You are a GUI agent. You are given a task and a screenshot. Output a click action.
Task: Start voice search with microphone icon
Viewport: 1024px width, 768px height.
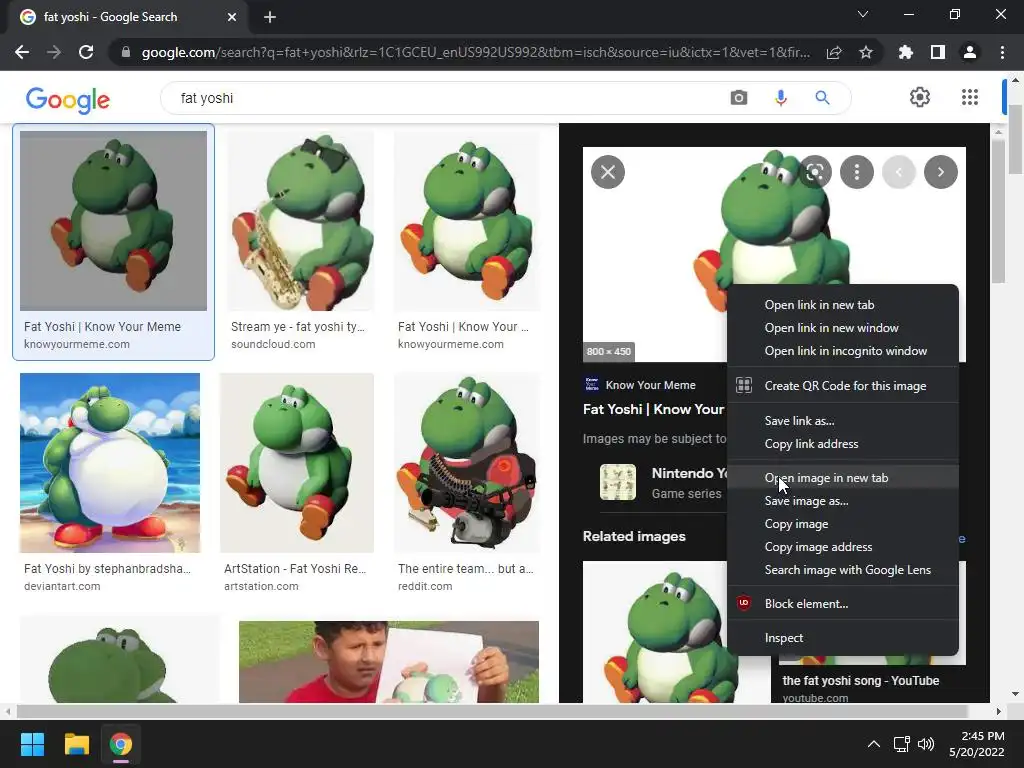pos(780,98)
